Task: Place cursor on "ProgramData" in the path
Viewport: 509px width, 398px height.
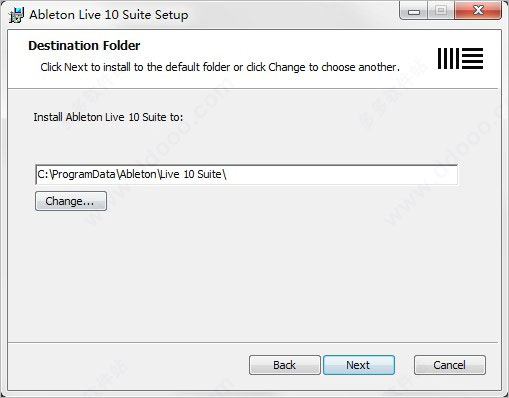Action: [83, 174]
